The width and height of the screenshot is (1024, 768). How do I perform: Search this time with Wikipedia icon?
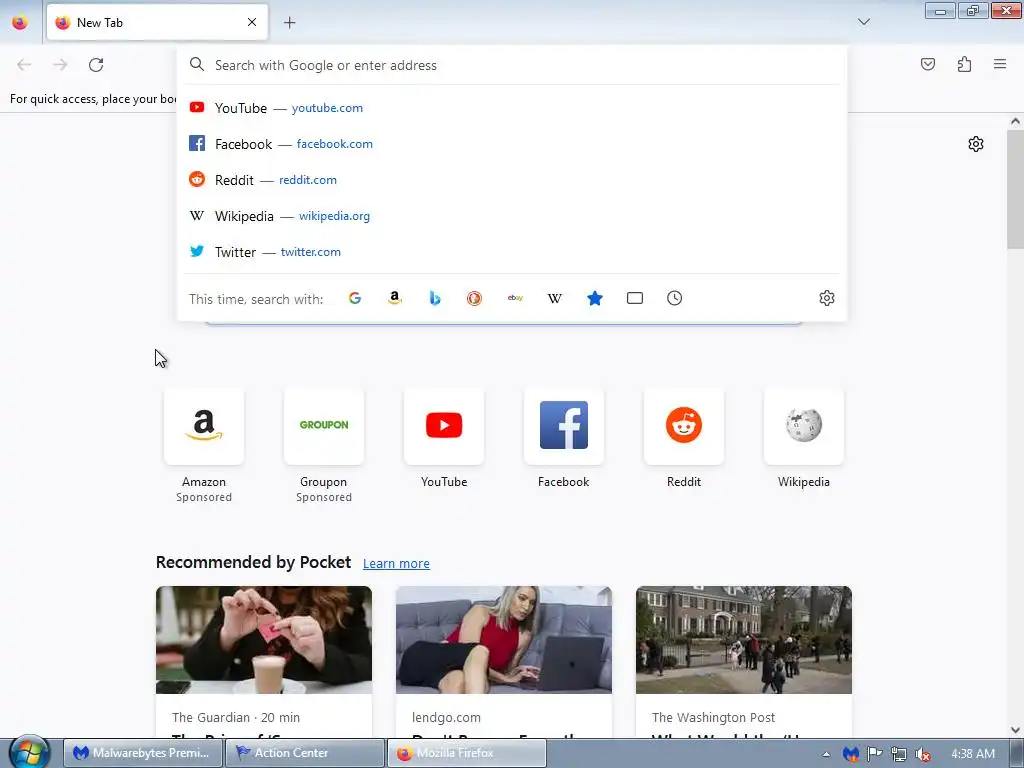(x=554, y=298)
